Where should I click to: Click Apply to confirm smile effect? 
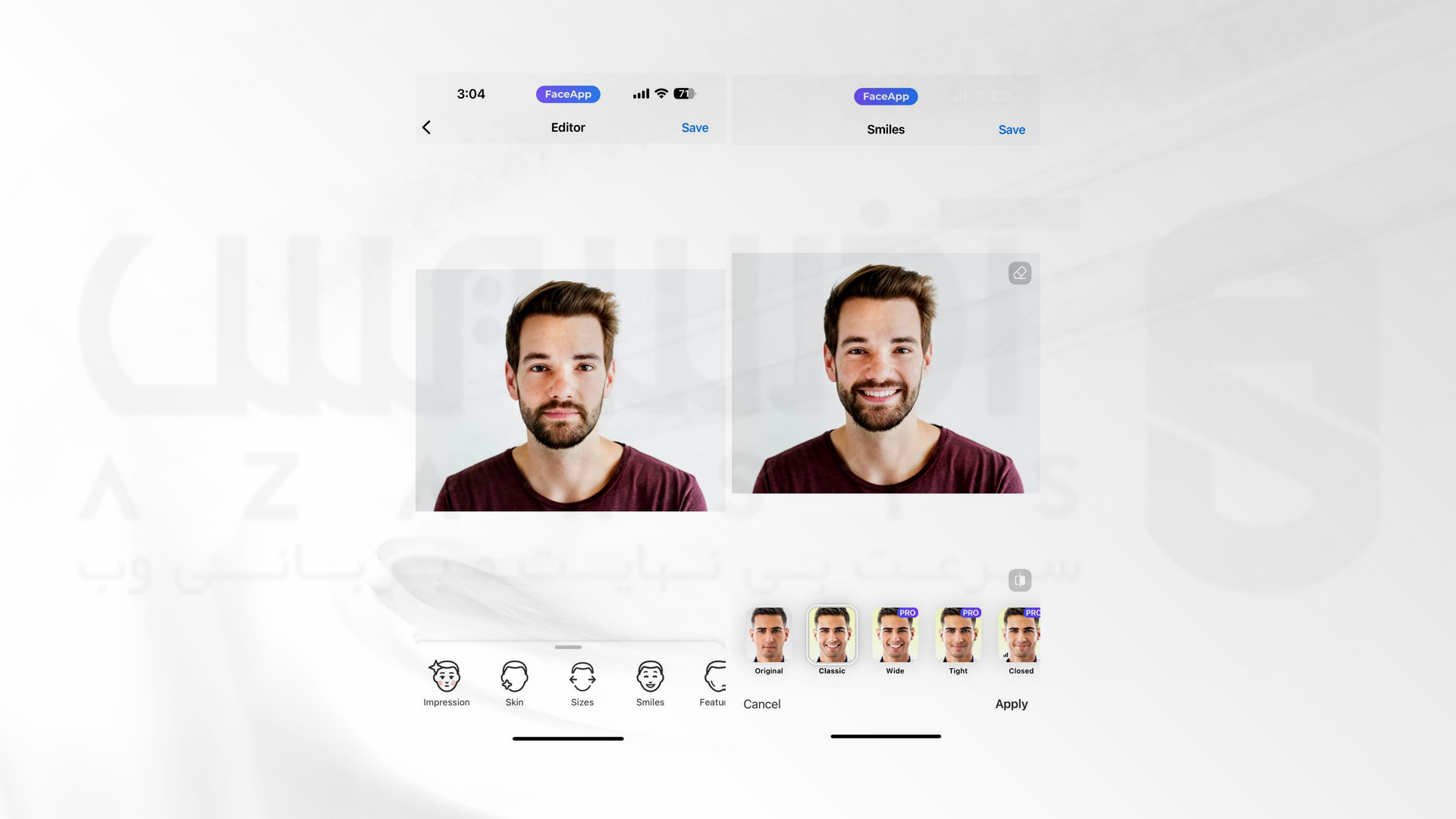pyautogui.click(x=1011, y=703)
